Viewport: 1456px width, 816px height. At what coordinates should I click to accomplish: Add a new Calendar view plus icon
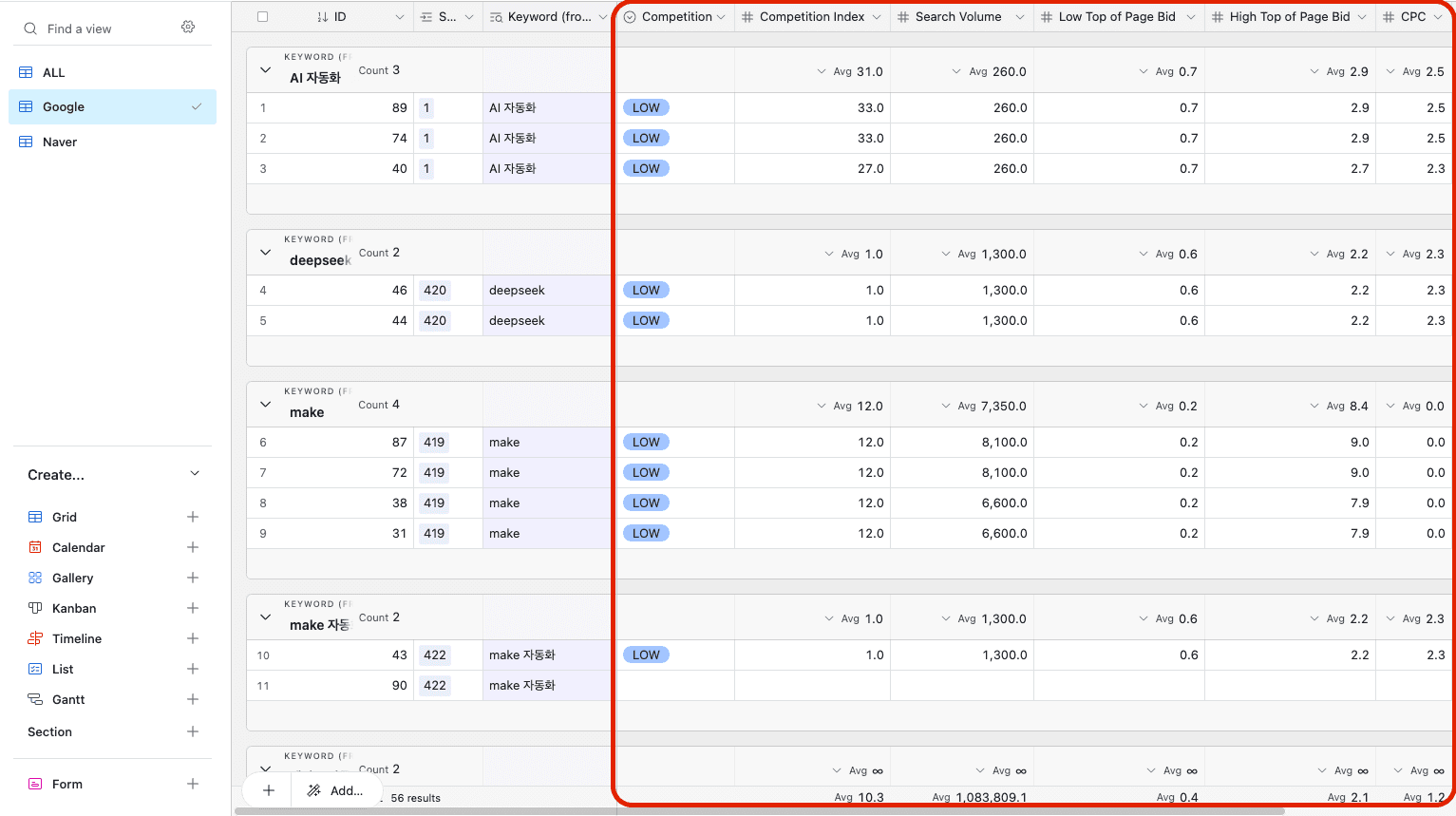(193, 547)
